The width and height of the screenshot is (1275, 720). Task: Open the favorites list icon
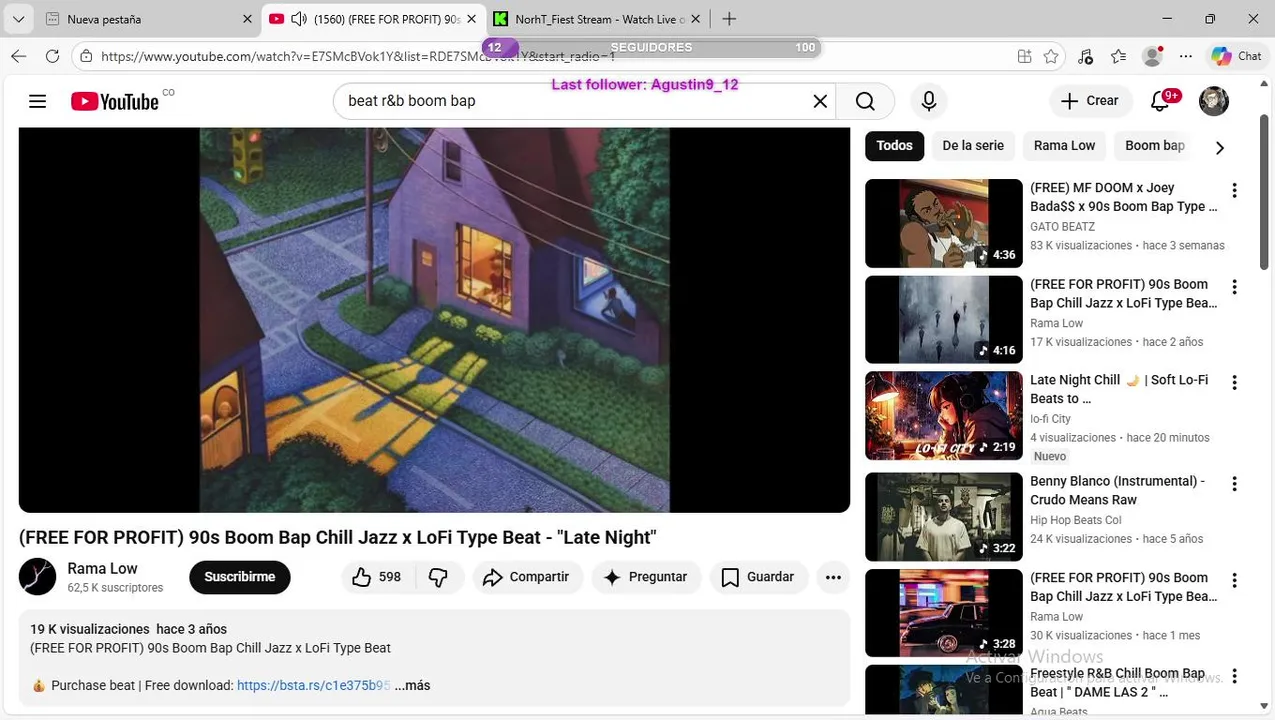point(1119,56)
